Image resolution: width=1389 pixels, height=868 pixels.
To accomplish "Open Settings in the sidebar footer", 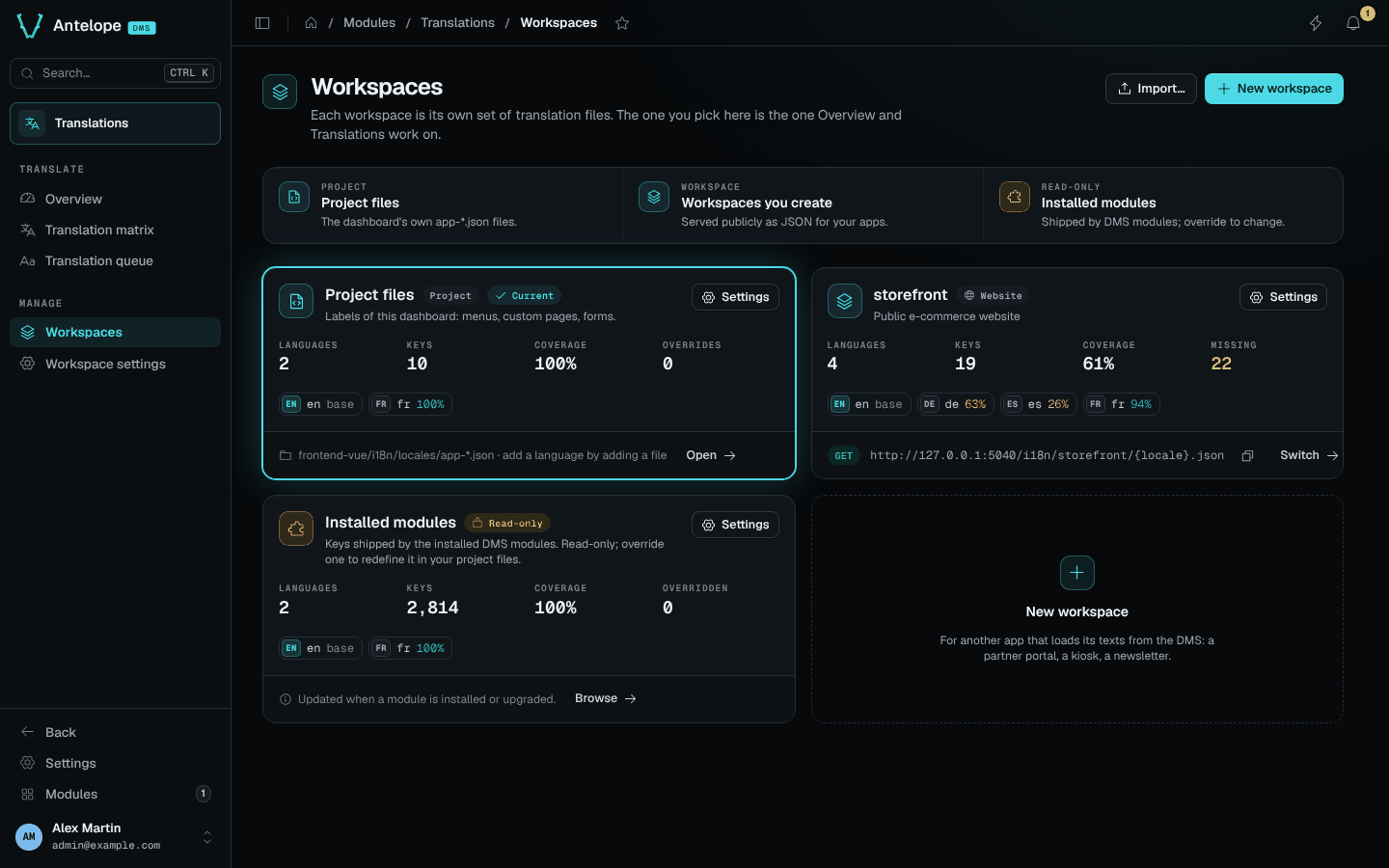I will 115,763.
